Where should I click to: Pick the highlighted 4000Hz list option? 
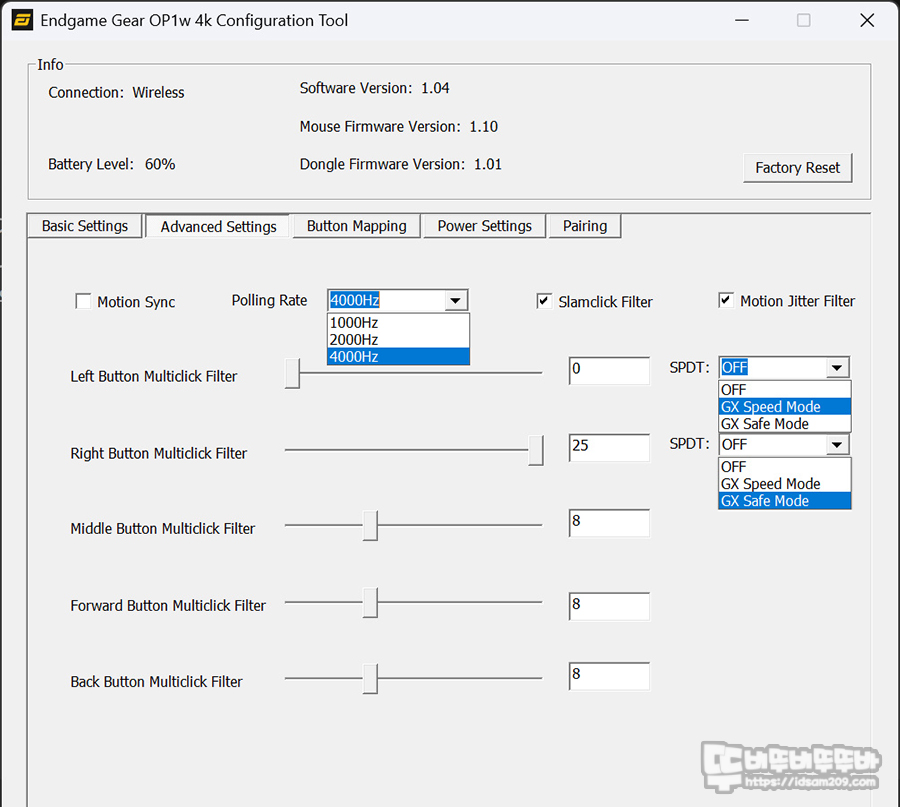[398, 356]
